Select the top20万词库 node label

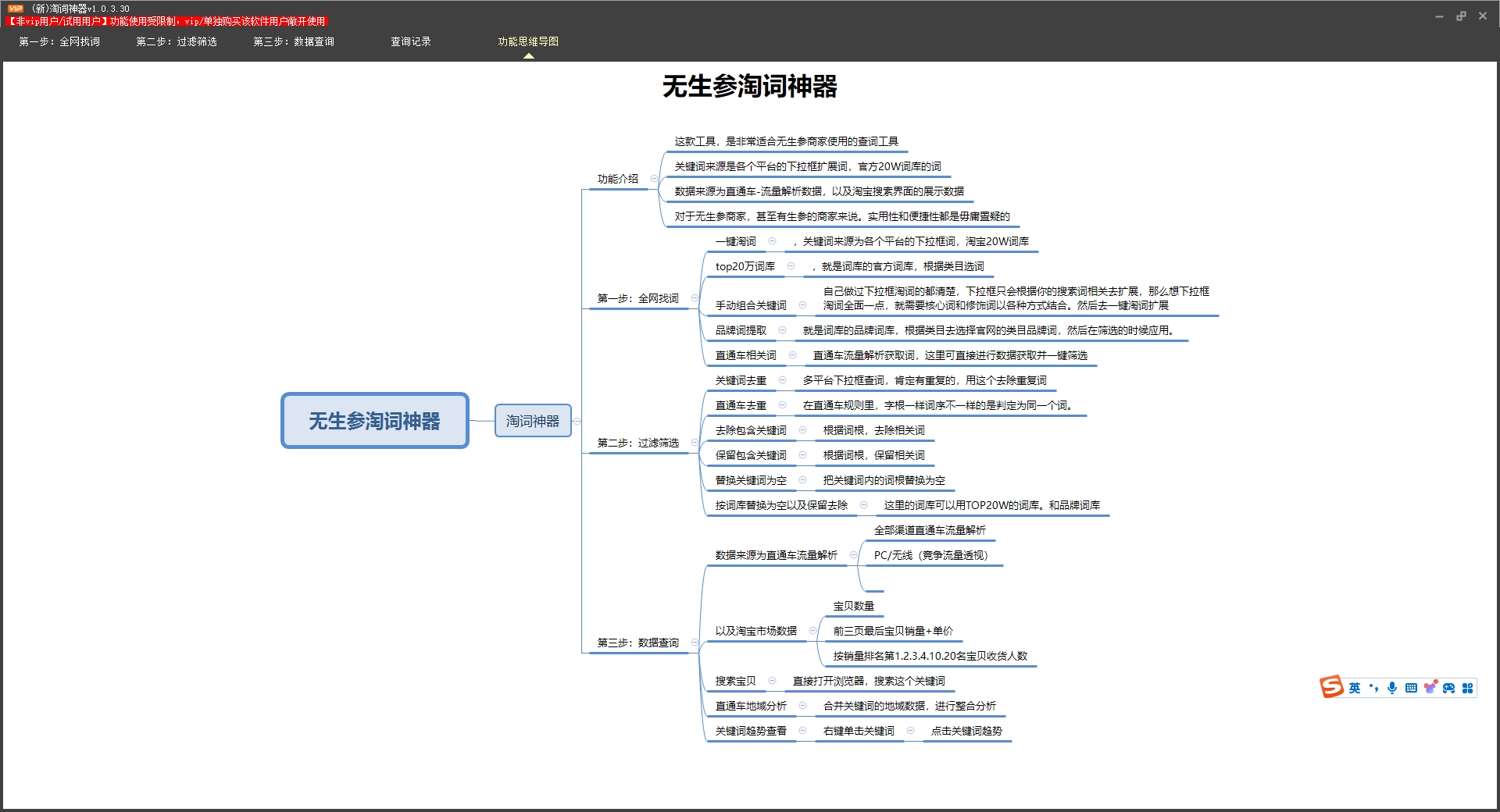[745, 266]
